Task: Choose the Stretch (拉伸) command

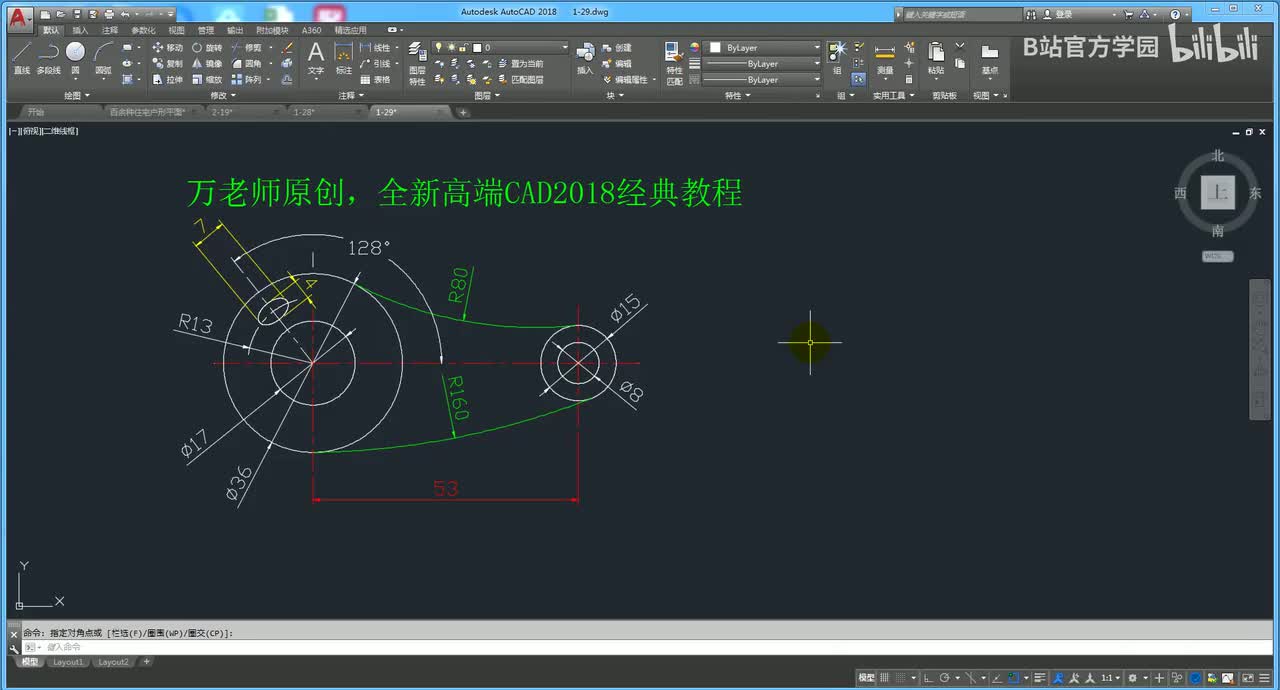Action: (x=167, y=79)
